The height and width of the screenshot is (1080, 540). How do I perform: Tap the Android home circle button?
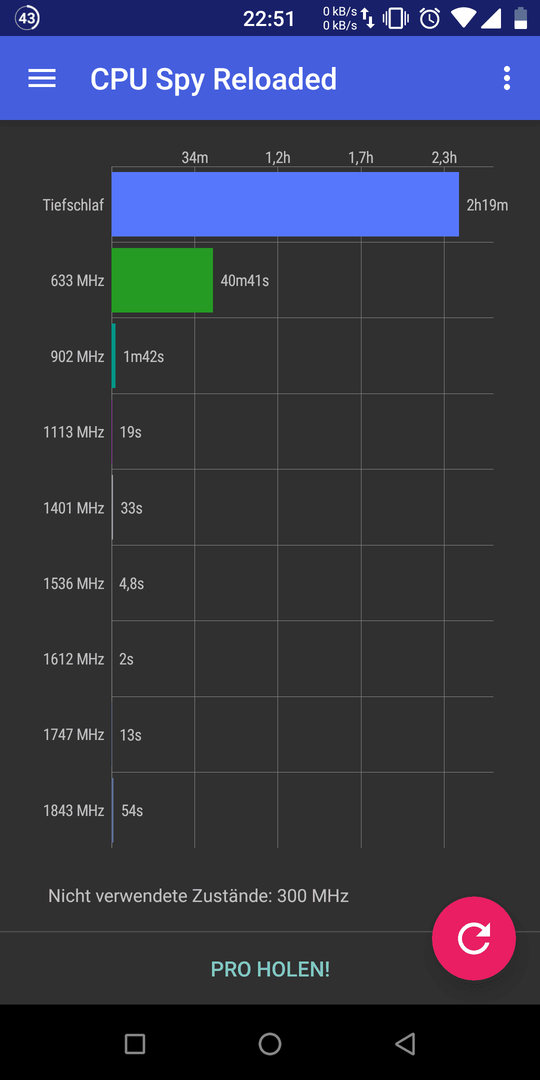[270, 1043]
